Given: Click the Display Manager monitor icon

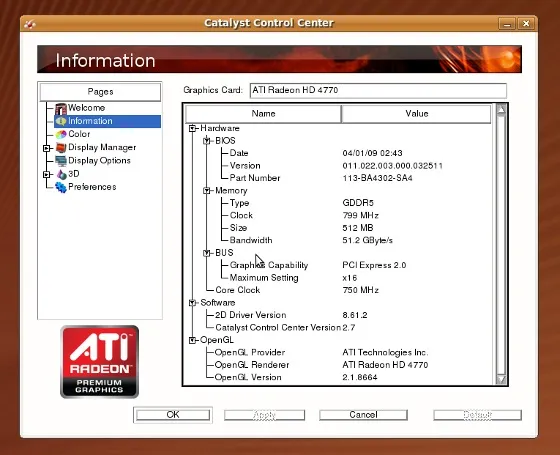Looking at the screenshot, I should tap(61, 148).
